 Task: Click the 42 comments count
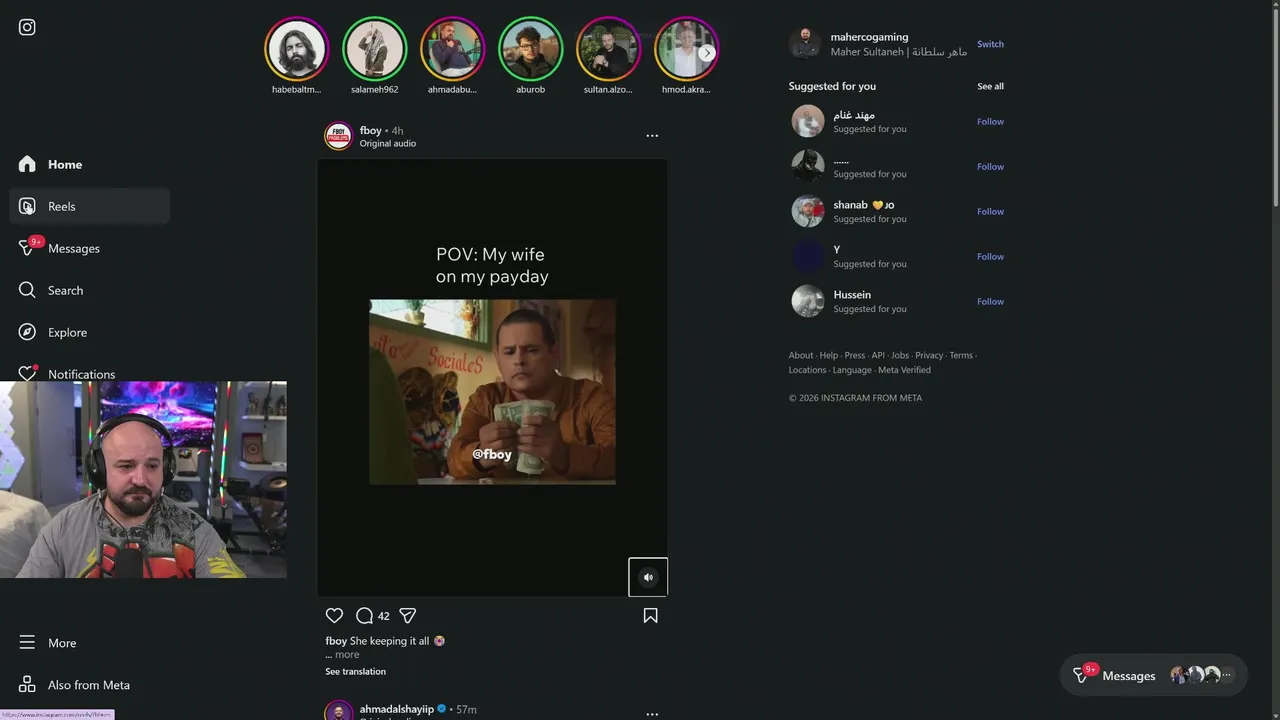point(383,616)
